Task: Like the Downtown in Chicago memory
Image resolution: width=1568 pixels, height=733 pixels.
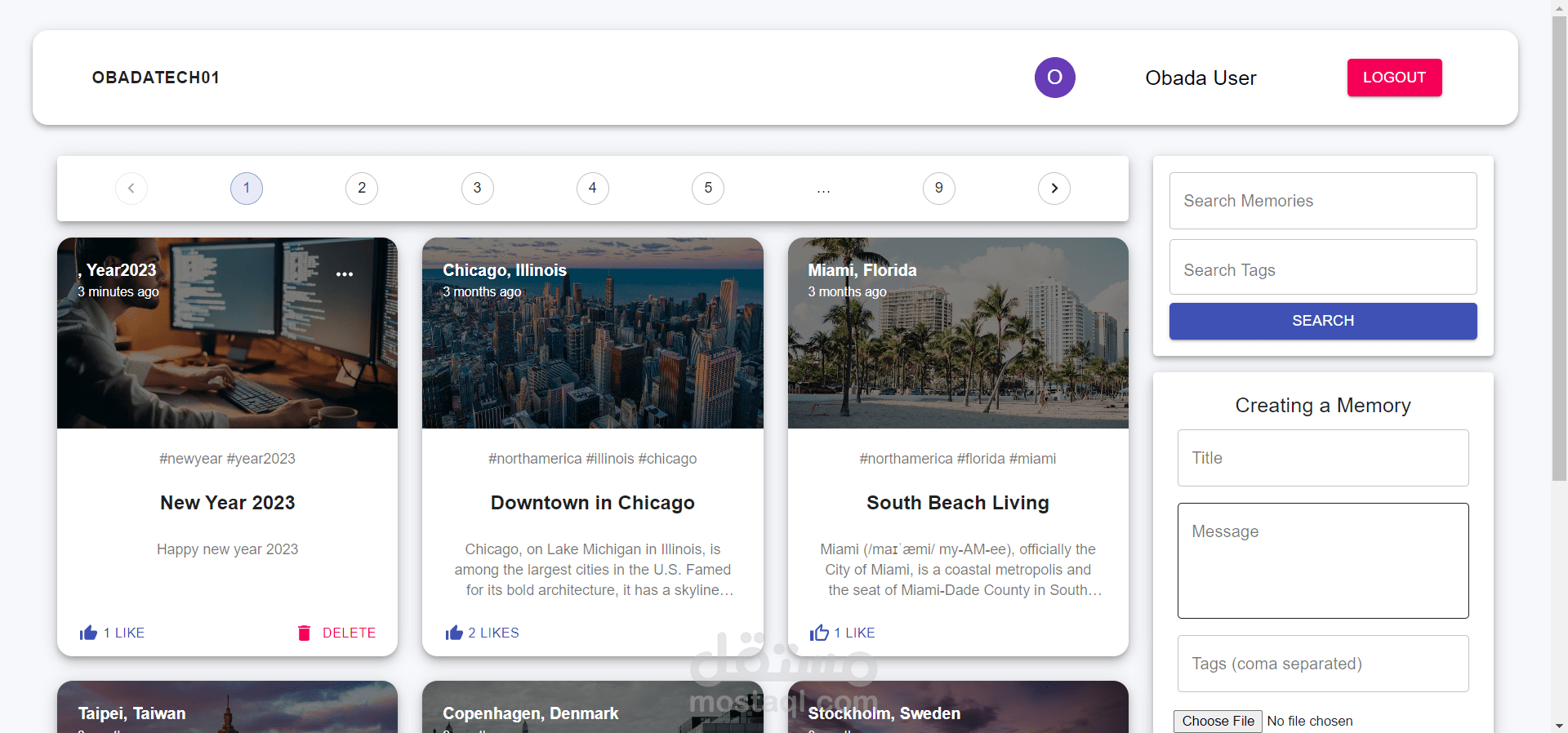Action: (483, 633)
